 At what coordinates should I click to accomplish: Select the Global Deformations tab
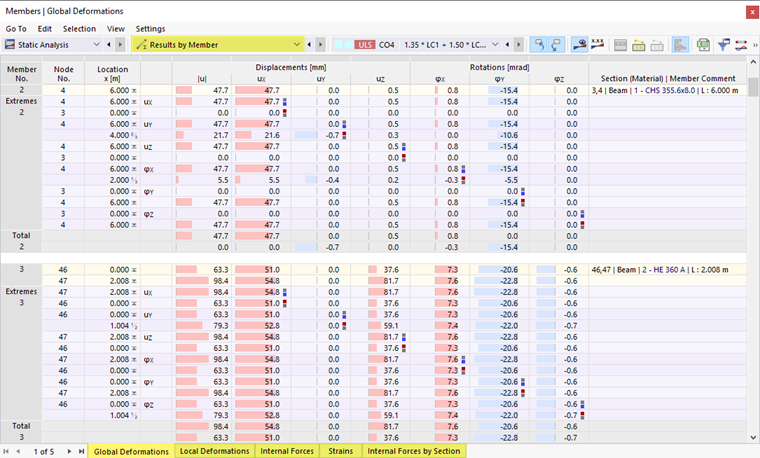pyautogui.click(x=131, y=451)
